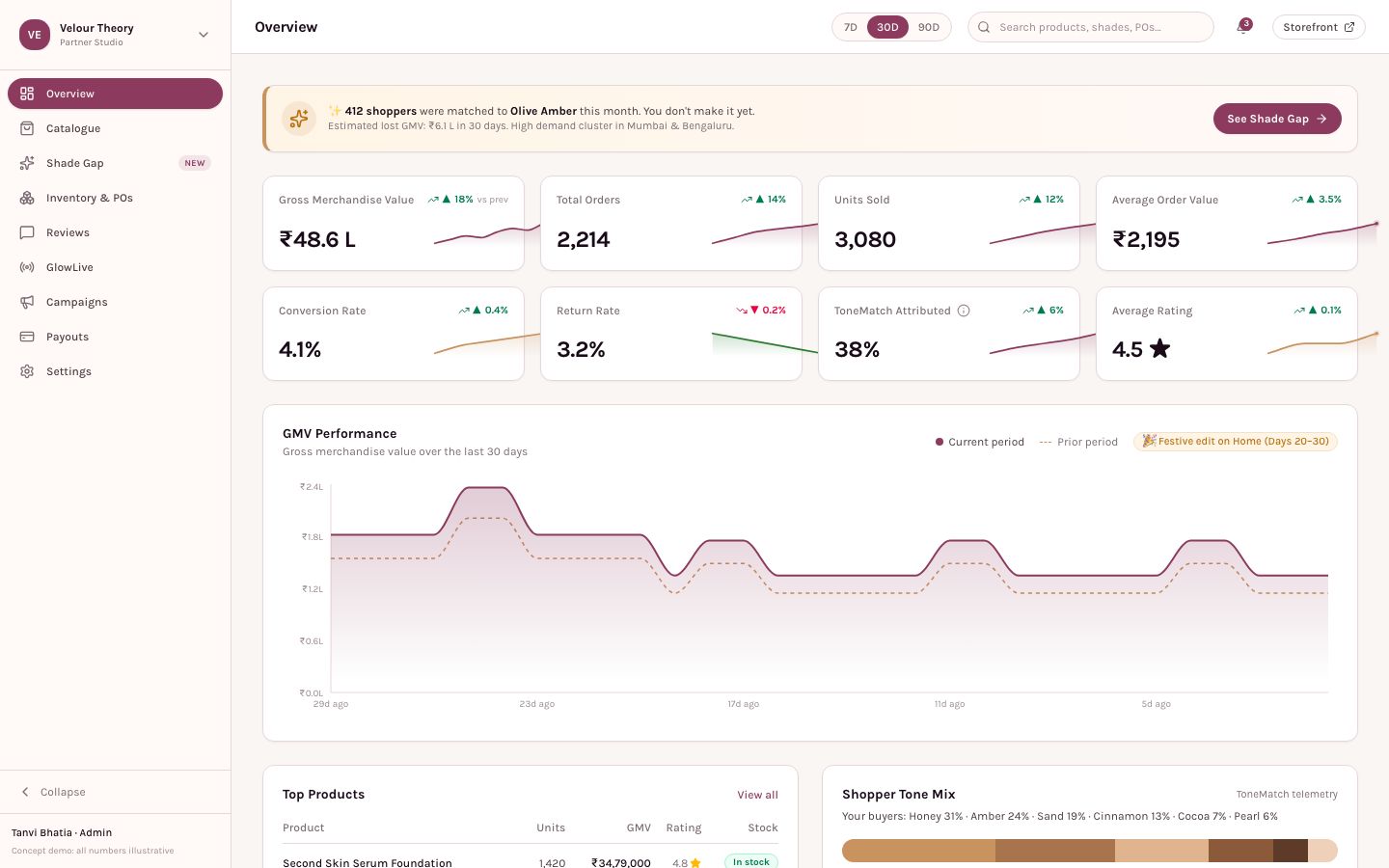
Task: Click the Payouts card icon
Action: pyautogui.click(x=27, y=337)
